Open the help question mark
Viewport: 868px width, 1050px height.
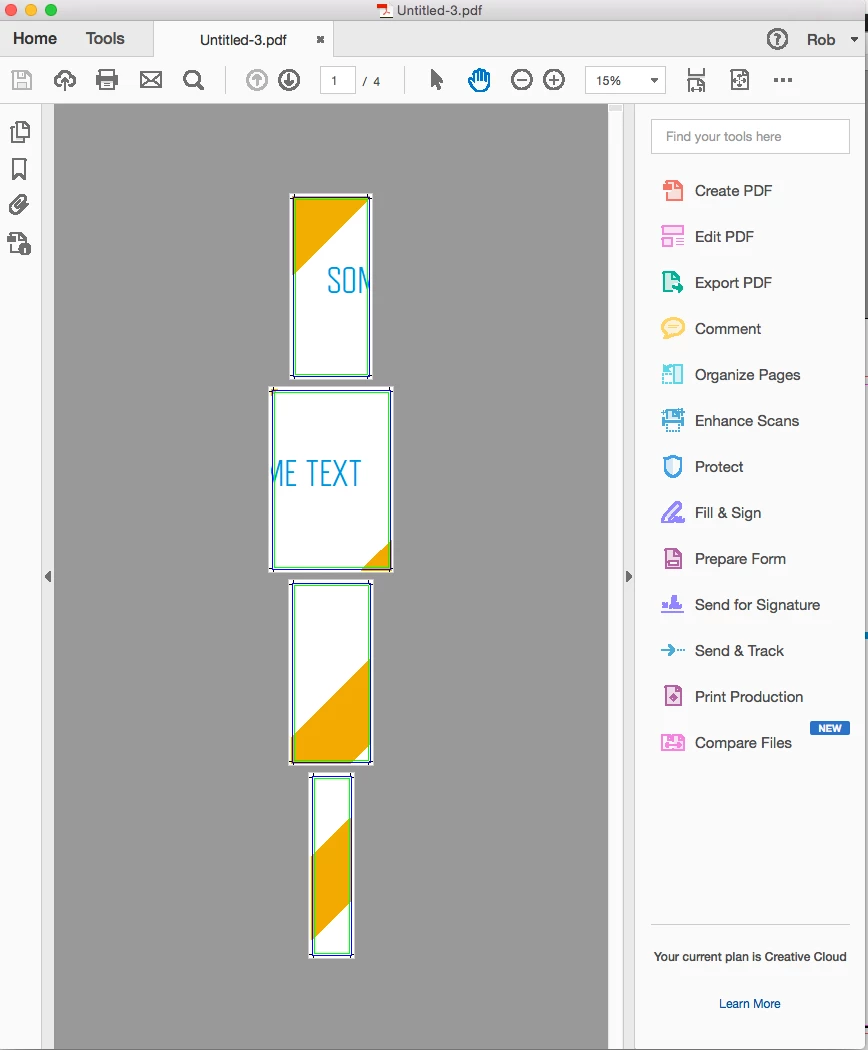click(777, 40)
